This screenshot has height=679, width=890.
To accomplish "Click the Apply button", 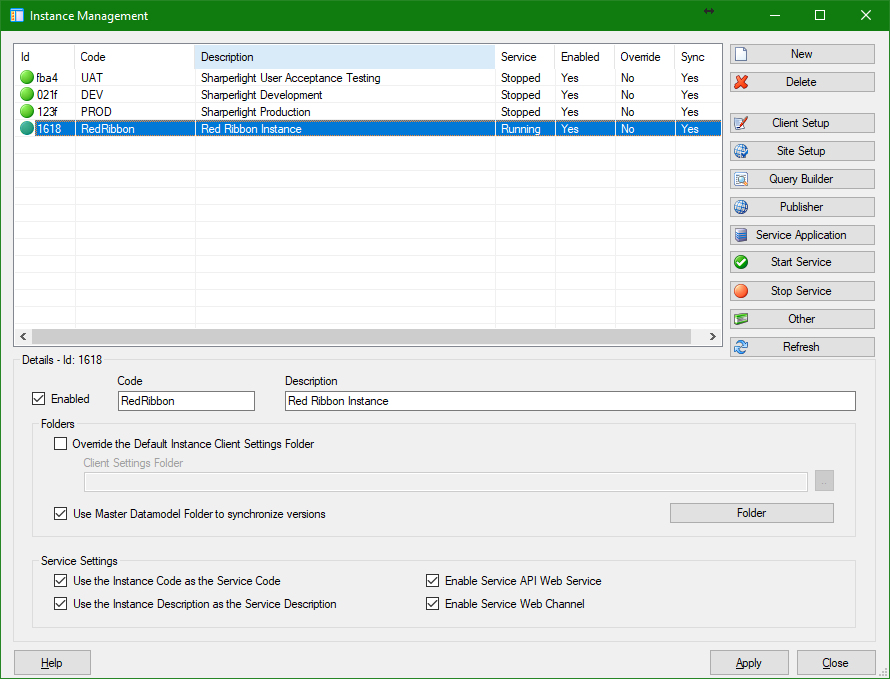I will (749, 663).
